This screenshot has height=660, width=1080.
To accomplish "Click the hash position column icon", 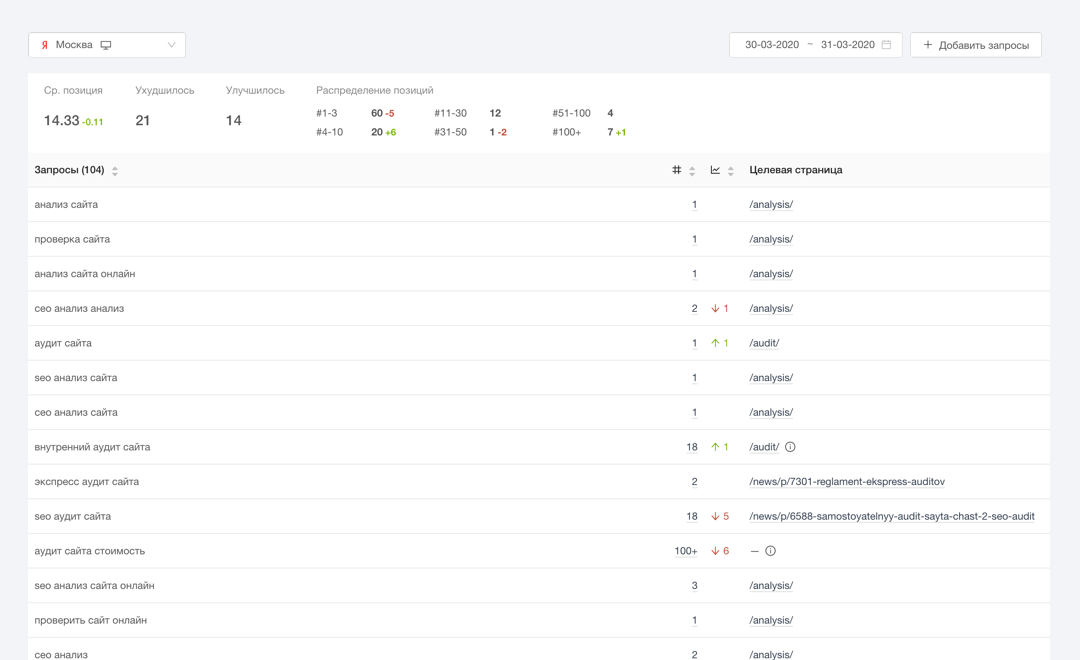I will 677,170.
